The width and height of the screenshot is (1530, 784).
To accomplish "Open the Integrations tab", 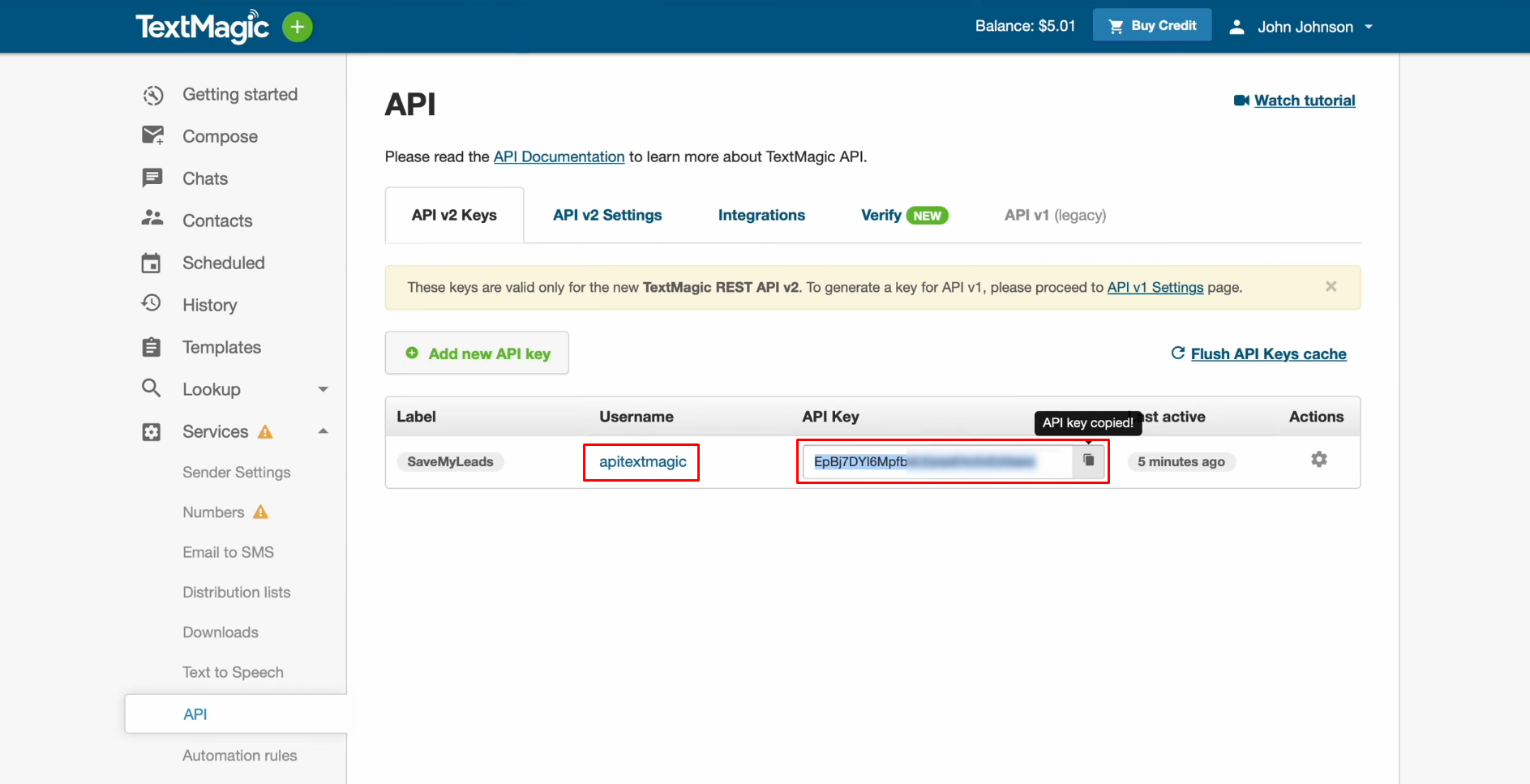I will tap(761, 215).
